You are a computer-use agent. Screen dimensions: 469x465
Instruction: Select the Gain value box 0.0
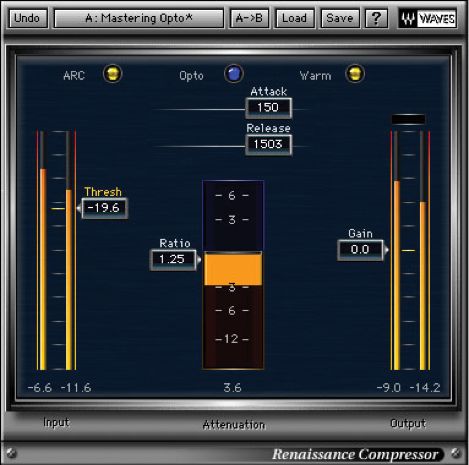(360, 249)
